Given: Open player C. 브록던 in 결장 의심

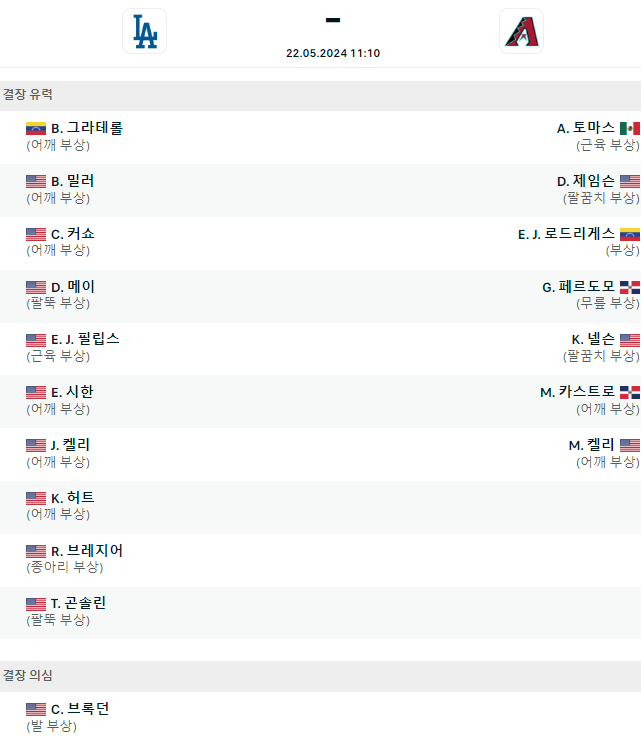Looking at the screenshot, I should pyautogui.click(x=80, y=709).
